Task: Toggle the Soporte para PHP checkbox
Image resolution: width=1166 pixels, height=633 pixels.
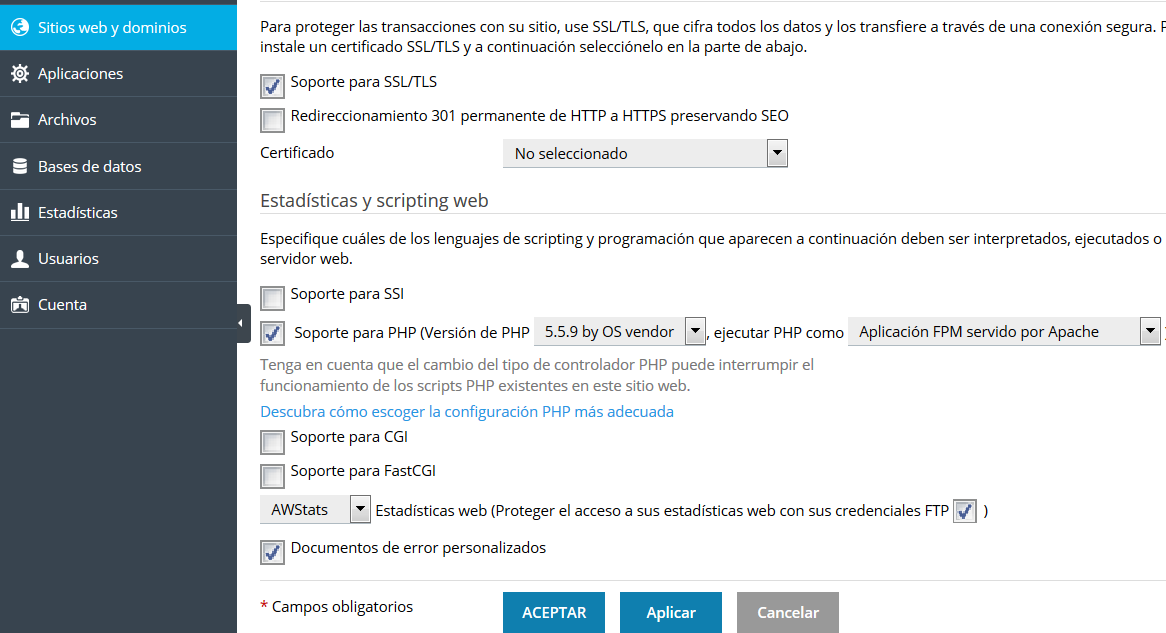Action: pos(272,333)
